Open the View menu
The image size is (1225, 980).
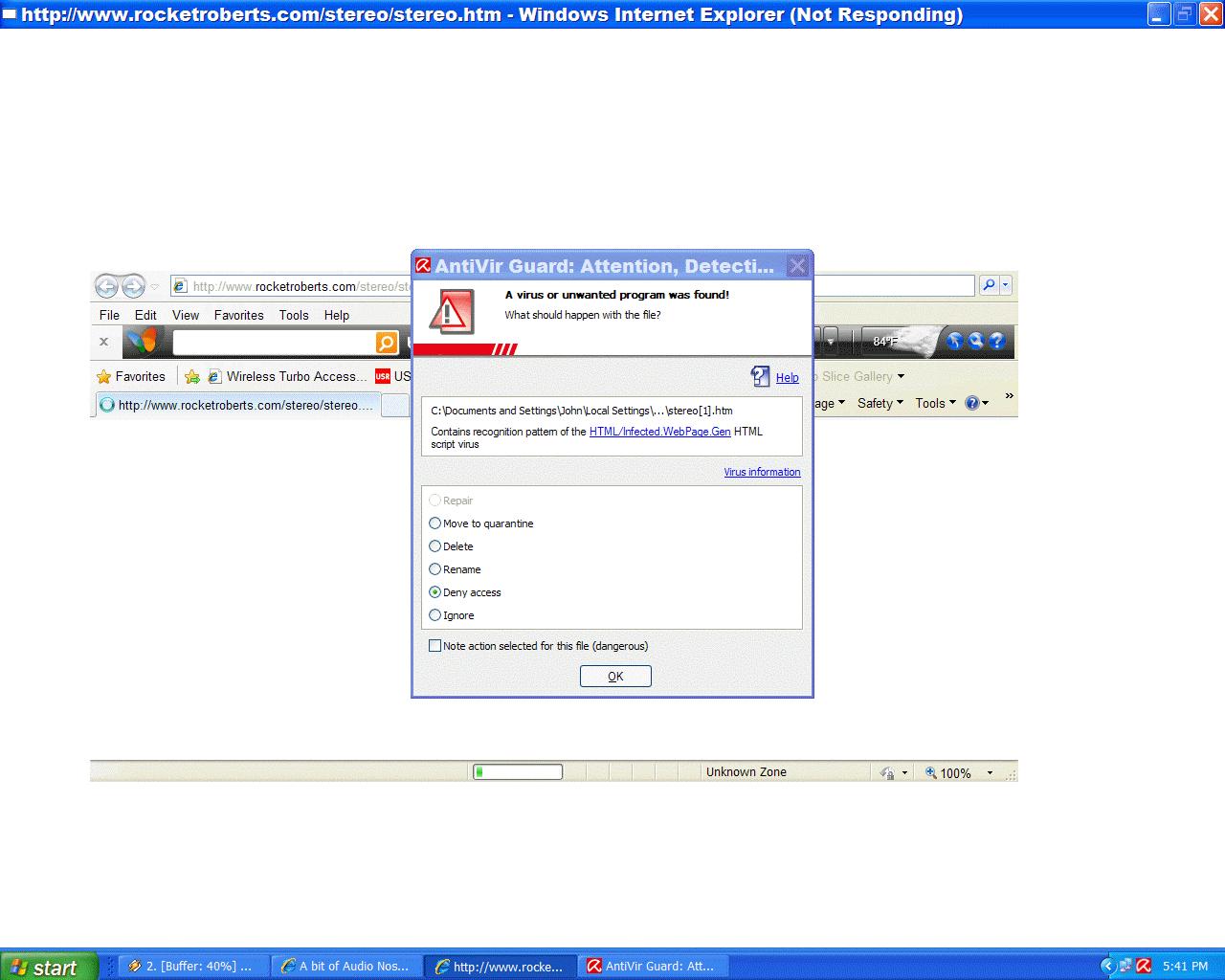click(186, 315)
